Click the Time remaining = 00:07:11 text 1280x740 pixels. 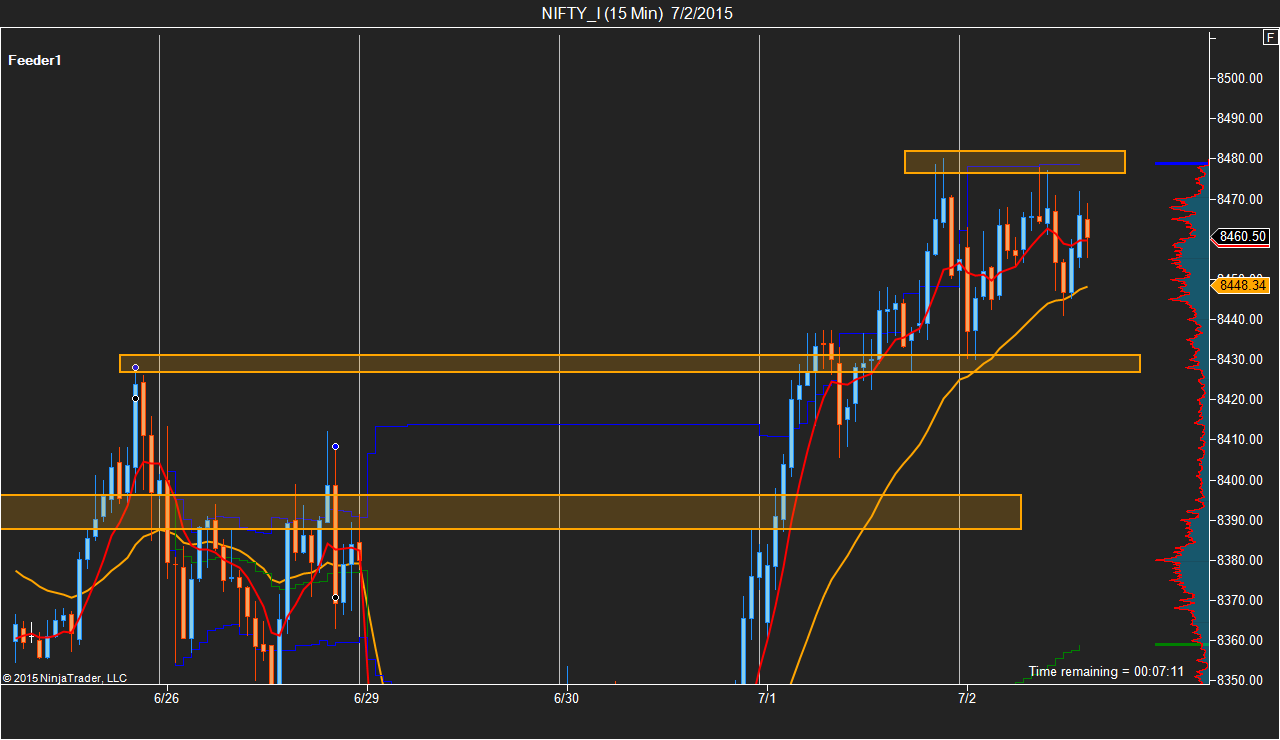pyautogui.click(x=1106, y=671)
